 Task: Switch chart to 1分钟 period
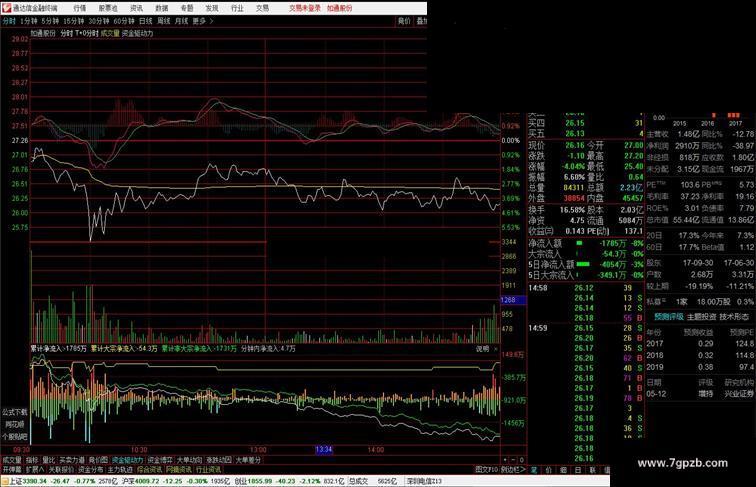(29, 21)
